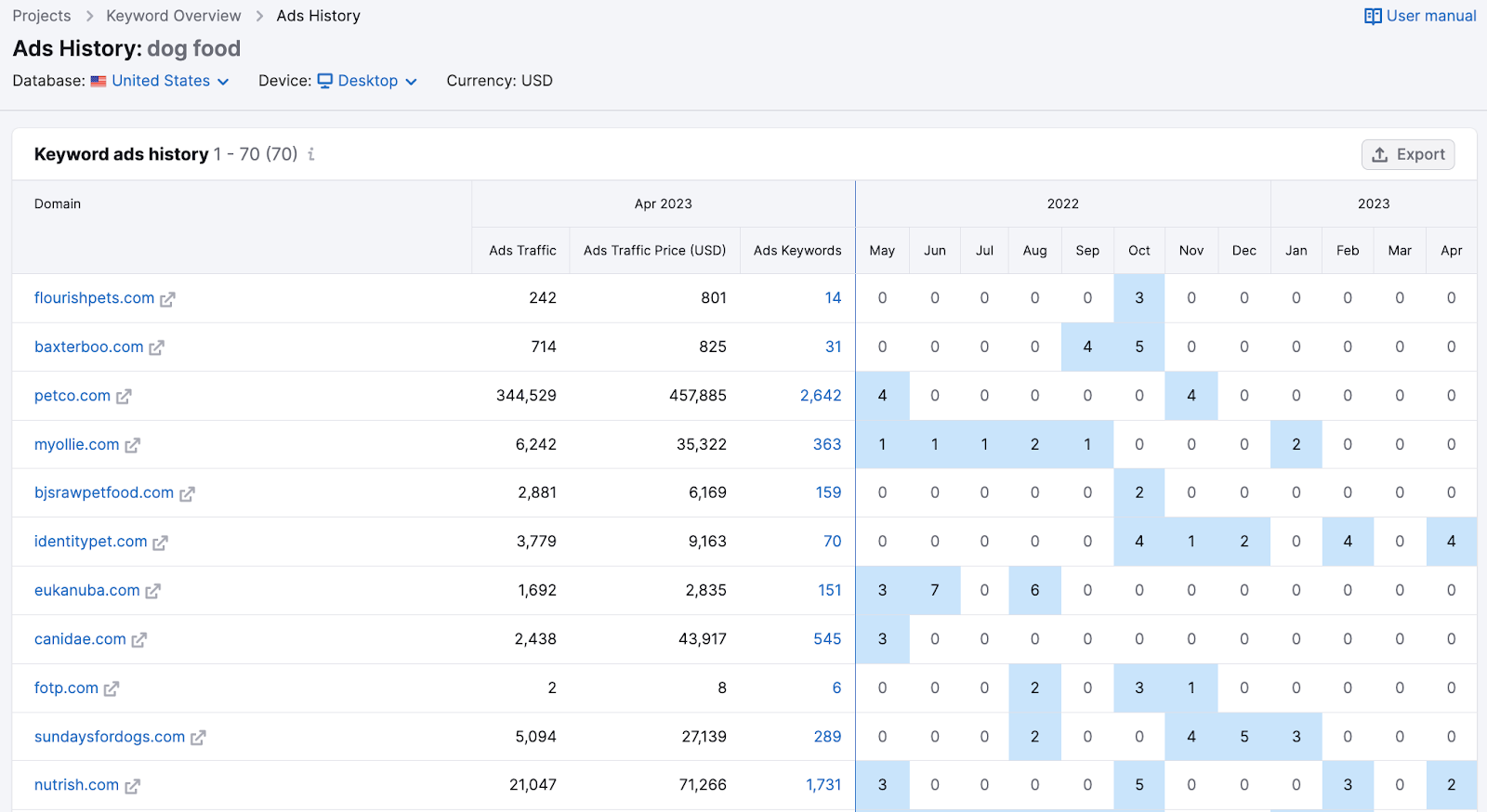
Task: Open flourishpets.com domain link
Action: coord(94,298)
